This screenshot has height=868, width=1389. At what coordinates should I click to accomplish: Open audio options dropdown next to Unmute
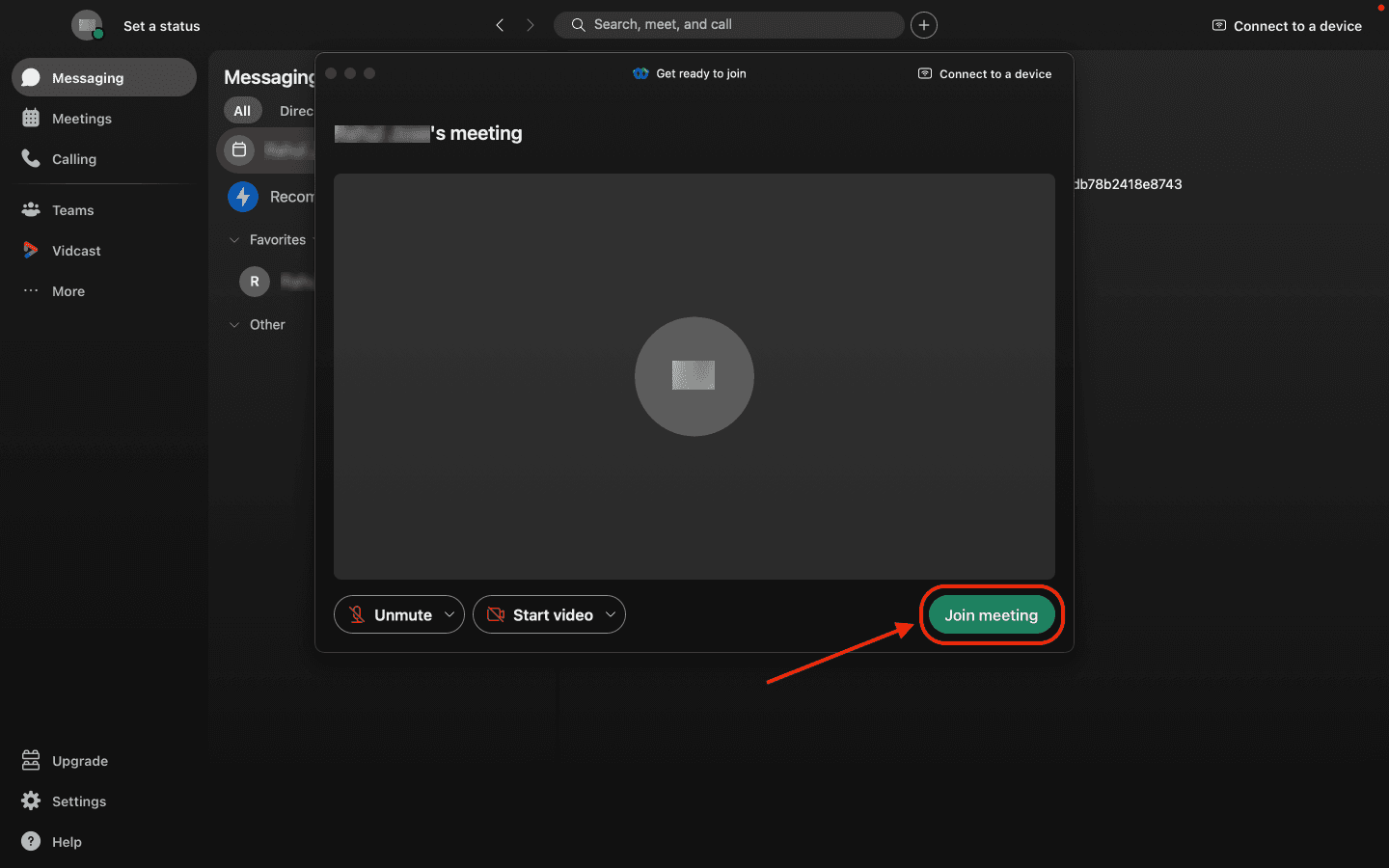point(449,615)
